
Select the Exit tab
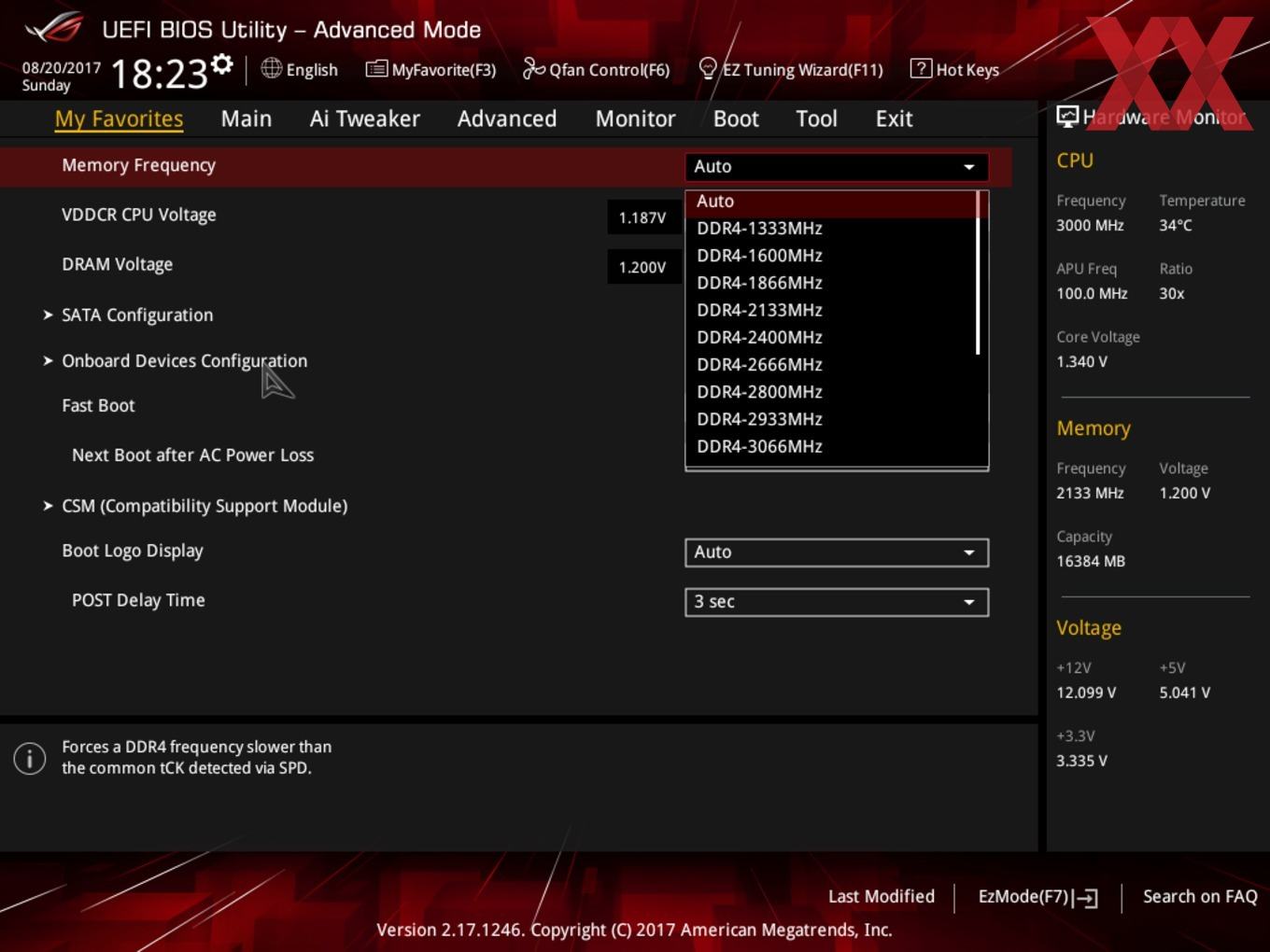[894, 119]
